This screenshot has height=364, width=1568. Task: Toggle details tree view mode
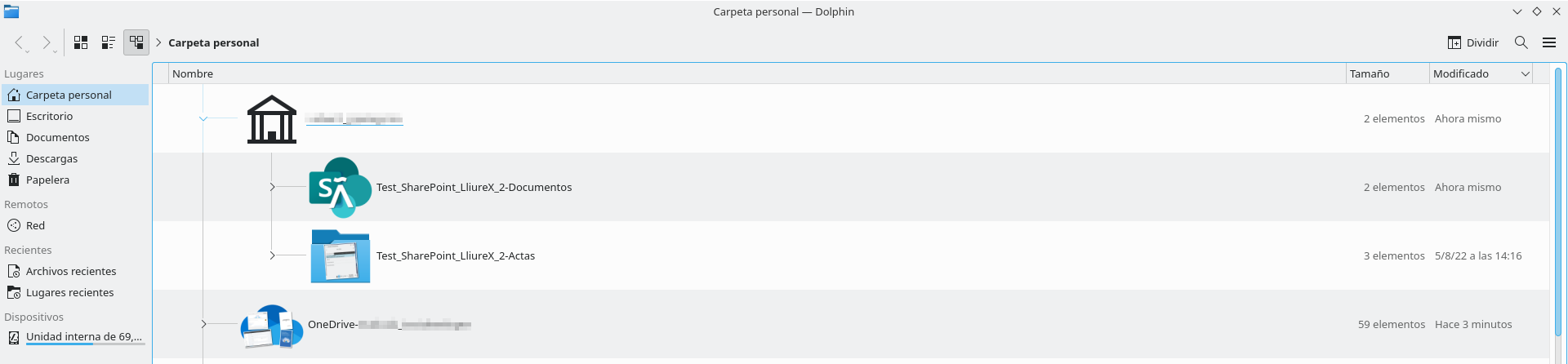tap(136, 42)
